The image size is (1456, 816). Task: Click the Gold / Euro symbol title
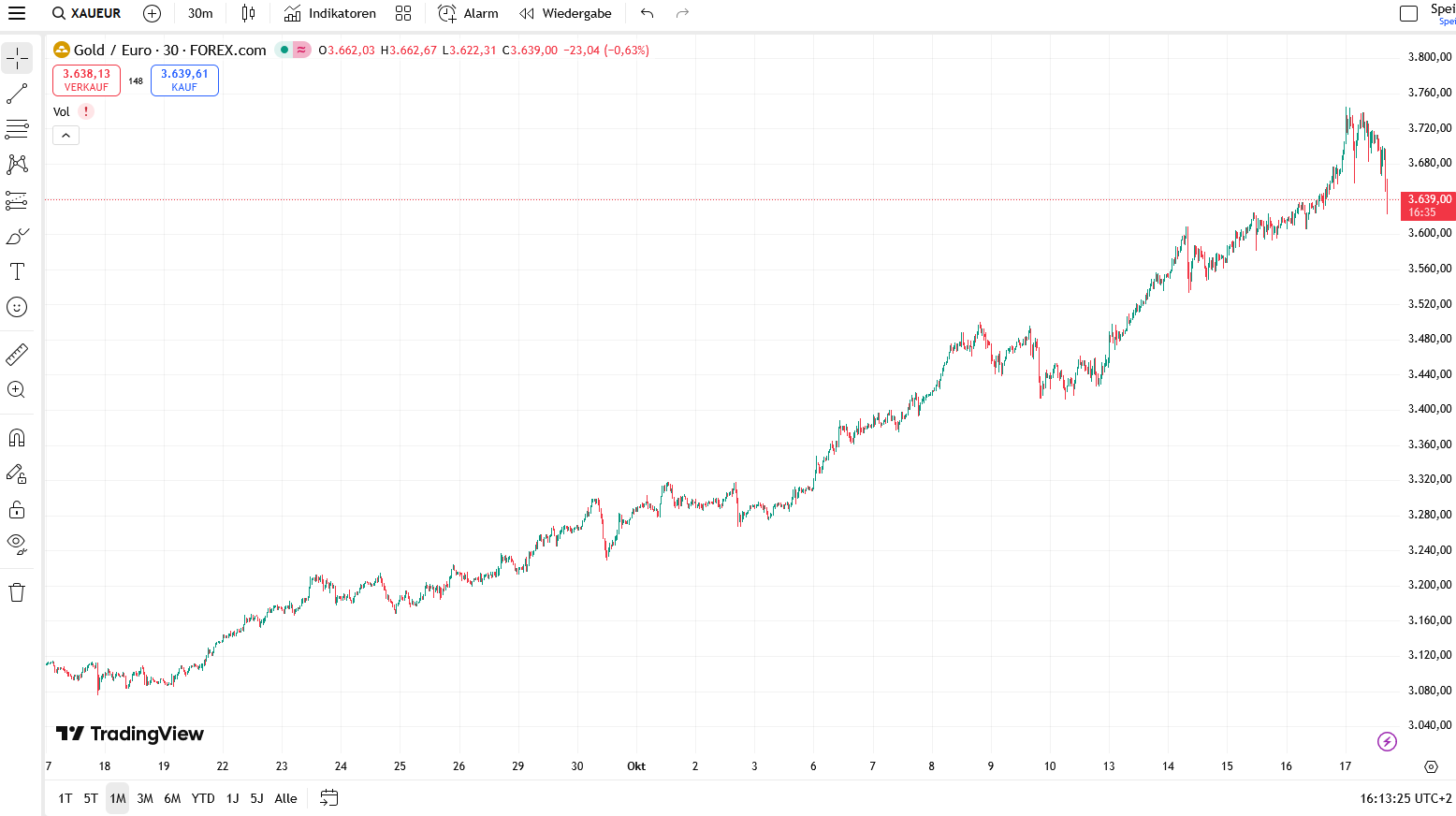coord(170,50)
